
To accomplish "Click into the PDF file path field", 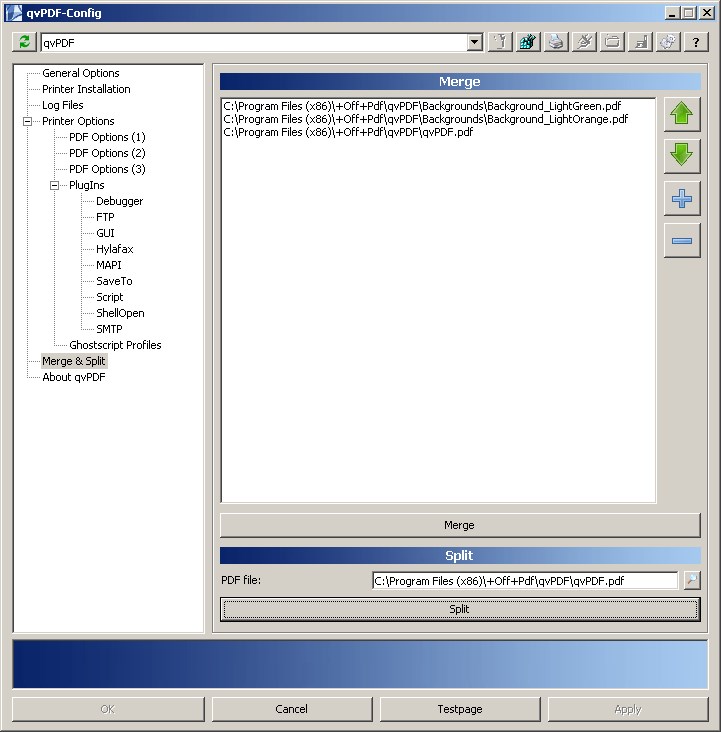I will (525, 581).
